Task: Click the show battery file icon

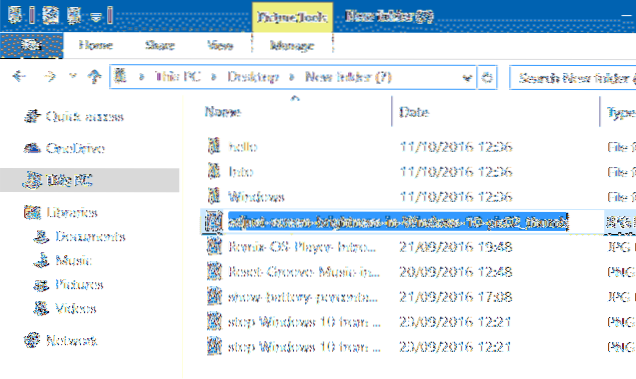Action: pos(214,297)
